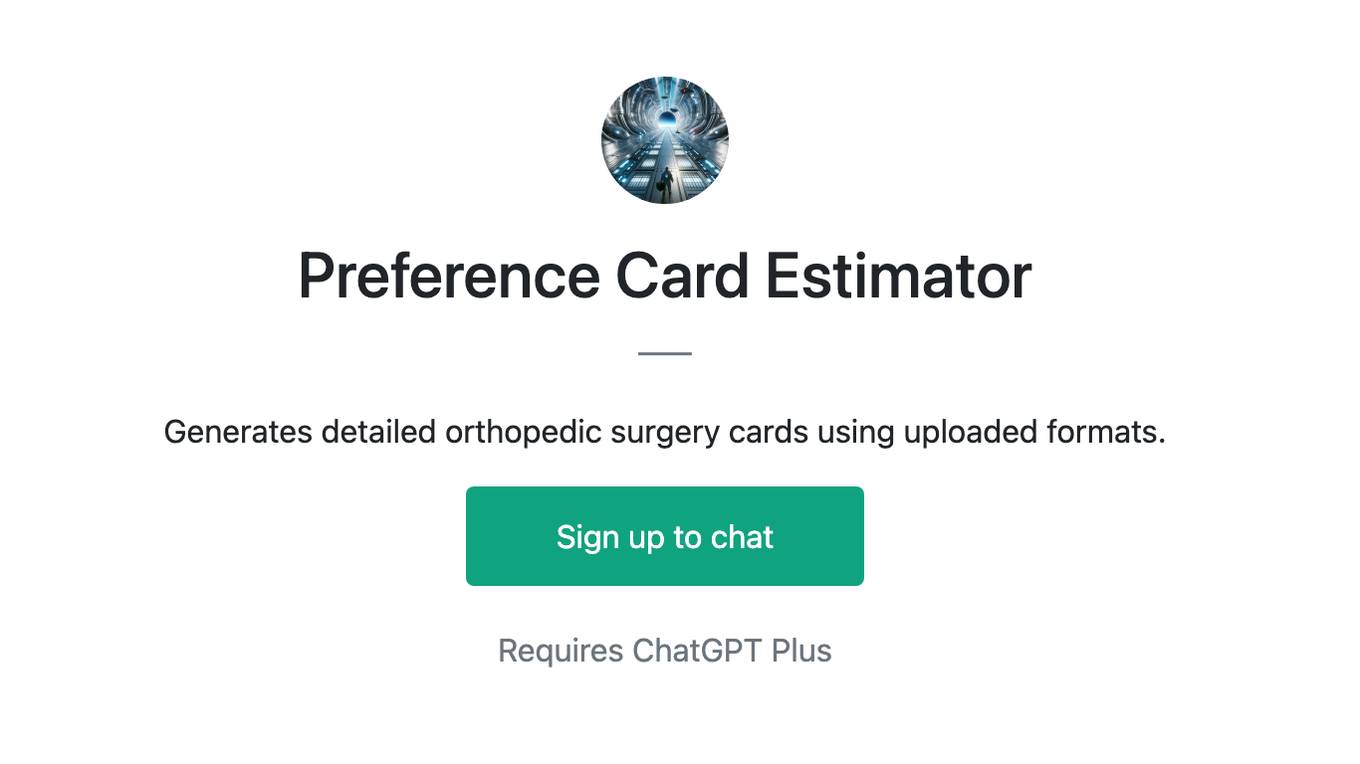The width and height of the screenshot is (1360, 764).
Task: Click the Requires ChatGPT Plus notice
Action: tap(665, 650)
